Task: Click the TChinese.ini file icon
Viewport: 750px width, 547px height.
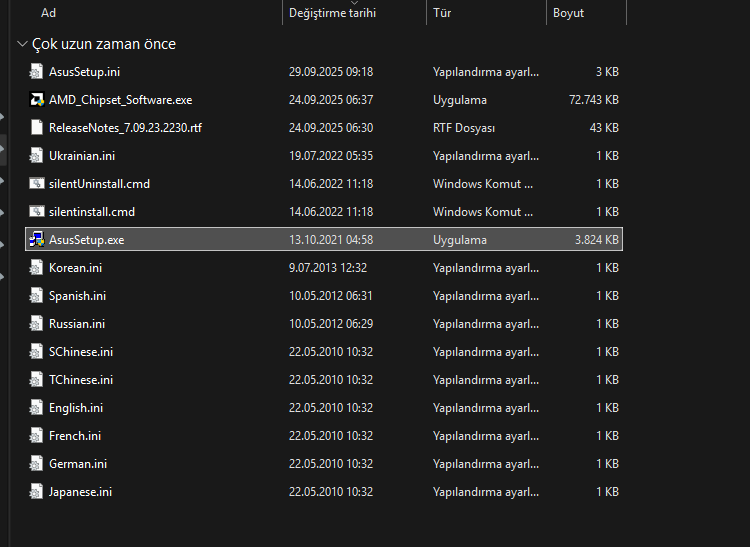Action: (x=36, y=380)
